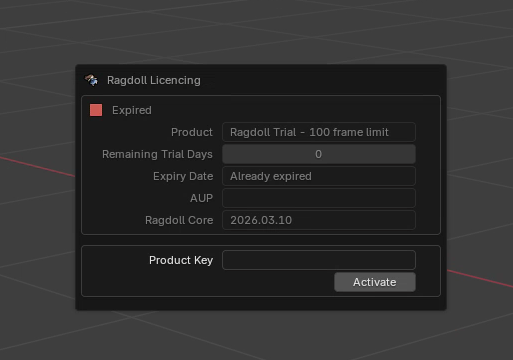The height and width of the screenshot is (360, 513).
Task: Select the Product field showing Ragdoll Trial
Action: [x=319, y=132]
